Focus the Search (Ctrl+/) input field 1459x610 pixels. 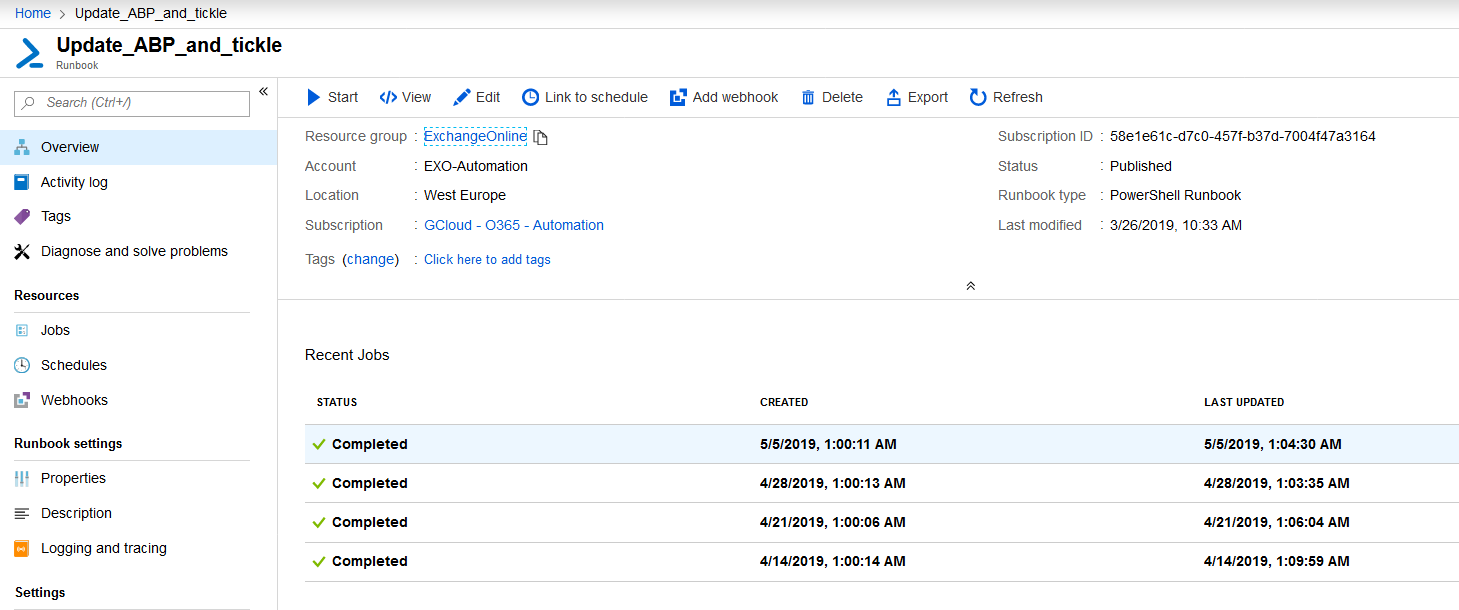(132, 103)
